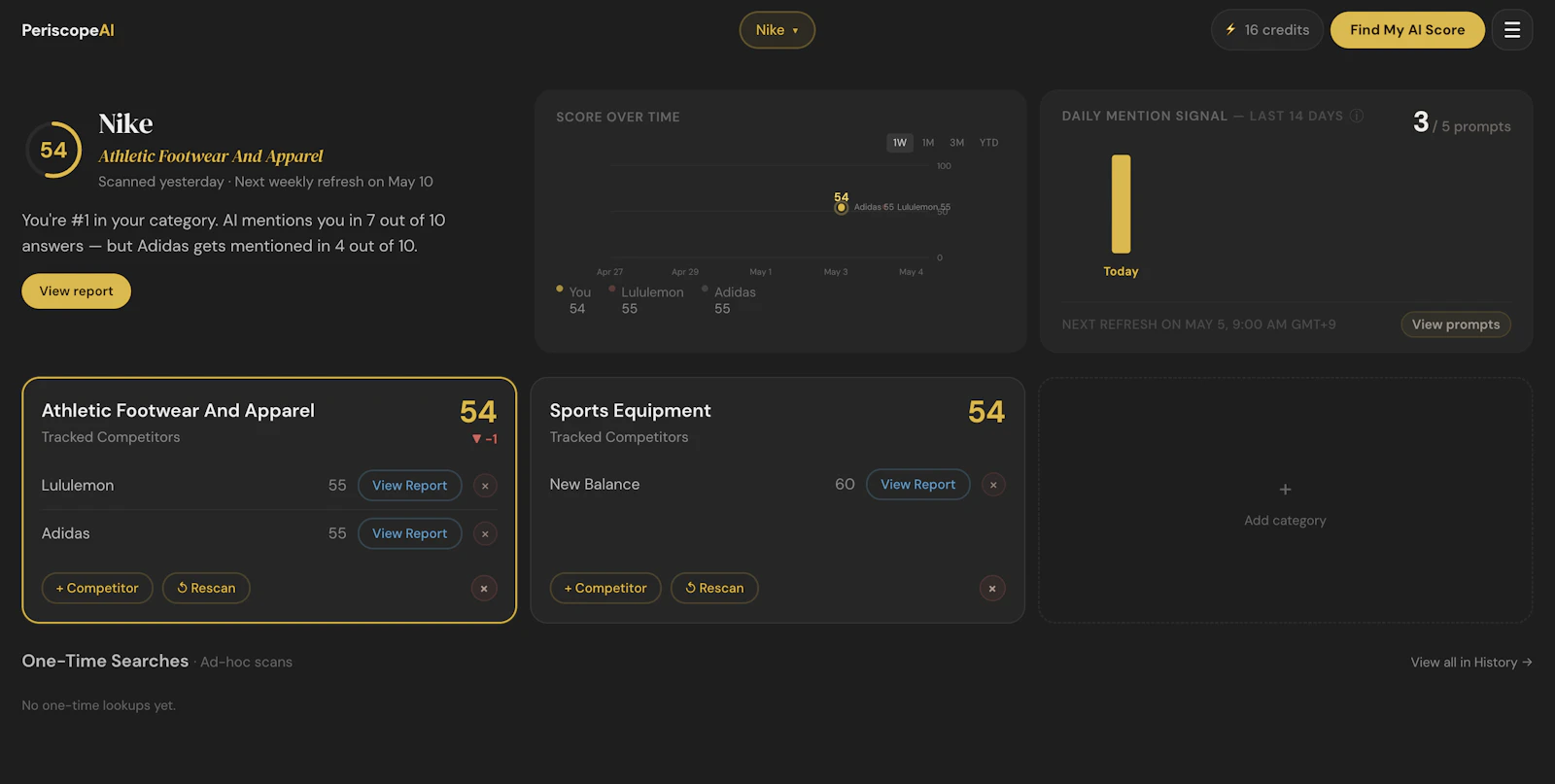This screenshot has height=784, width=1555.
Task: Click Find My AI Score button
Action: [x=1407, y=30]
